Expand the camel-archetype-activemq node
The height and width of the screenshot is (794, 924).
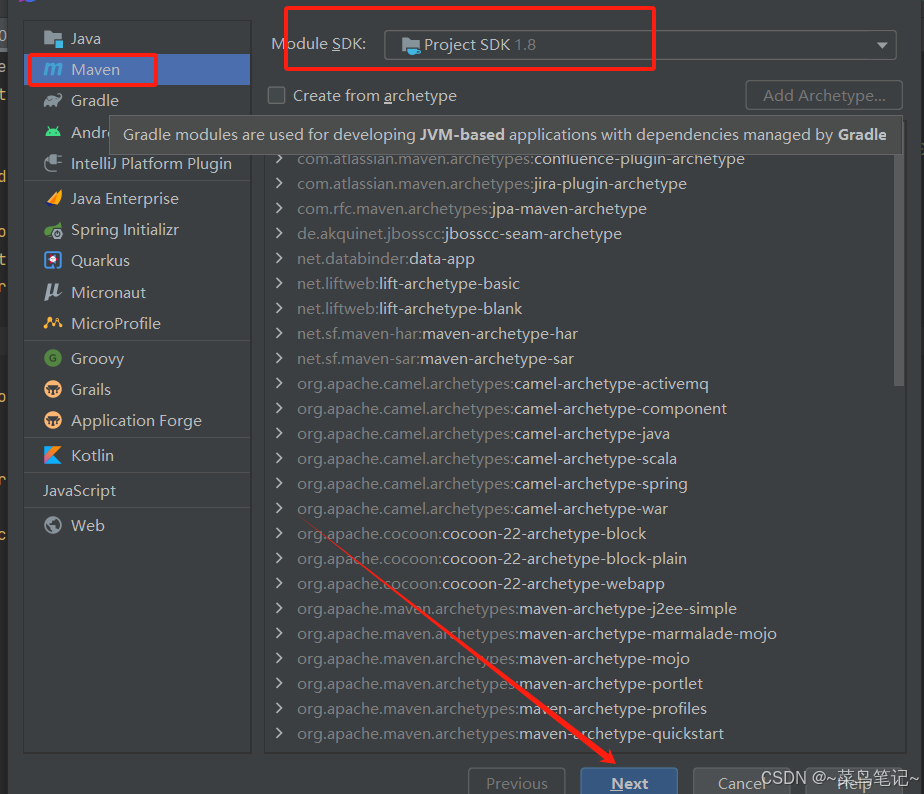279,383
